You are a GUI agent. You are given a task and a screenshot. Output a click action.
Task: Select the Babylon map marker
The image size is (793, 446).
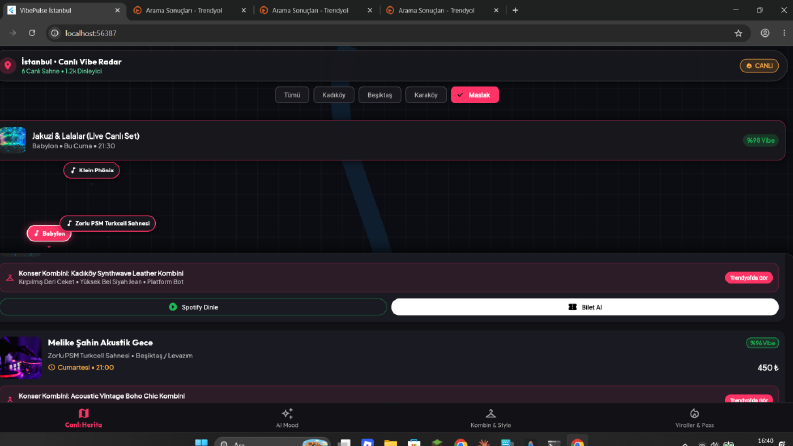tap(49, 234)
